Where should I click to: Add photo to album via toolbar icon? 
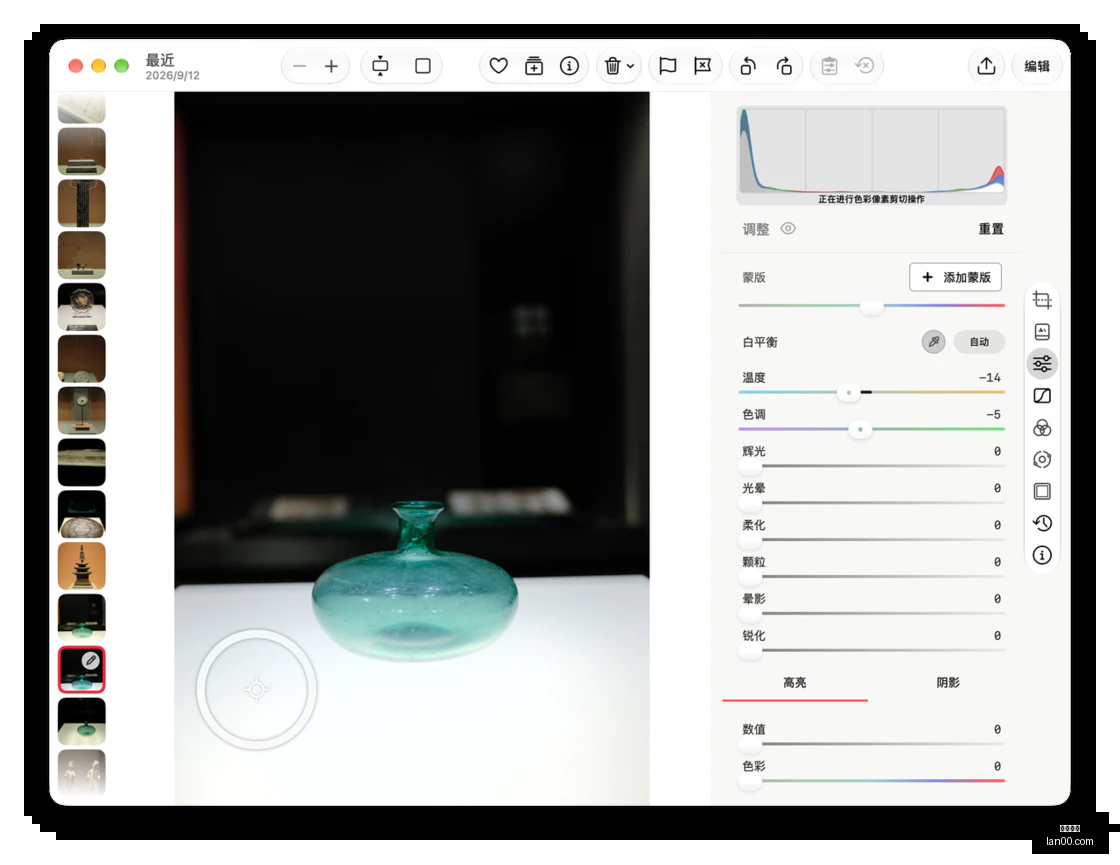click(534, 66)
